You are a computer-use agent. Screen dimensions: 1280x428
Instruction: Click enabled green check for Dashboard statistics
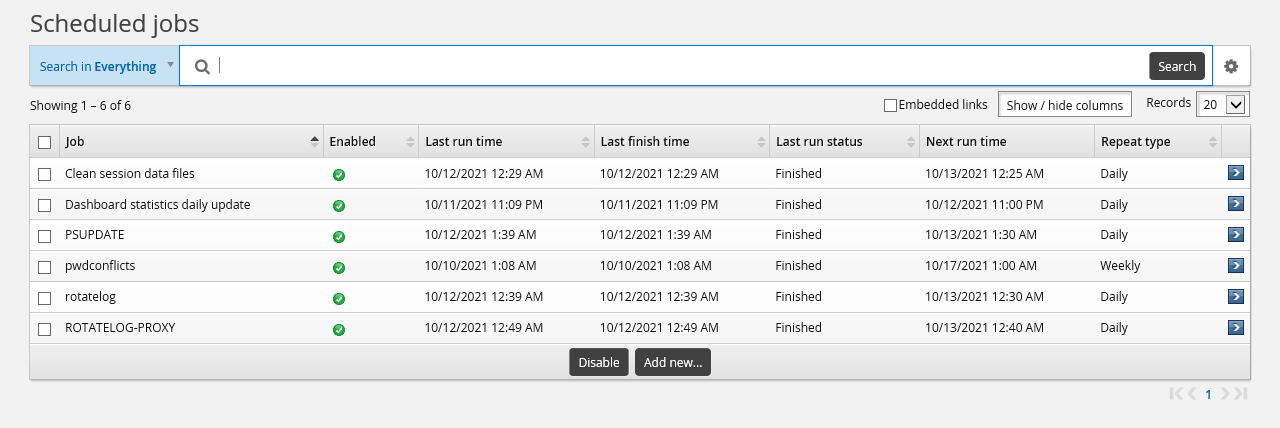click(339, 206)
